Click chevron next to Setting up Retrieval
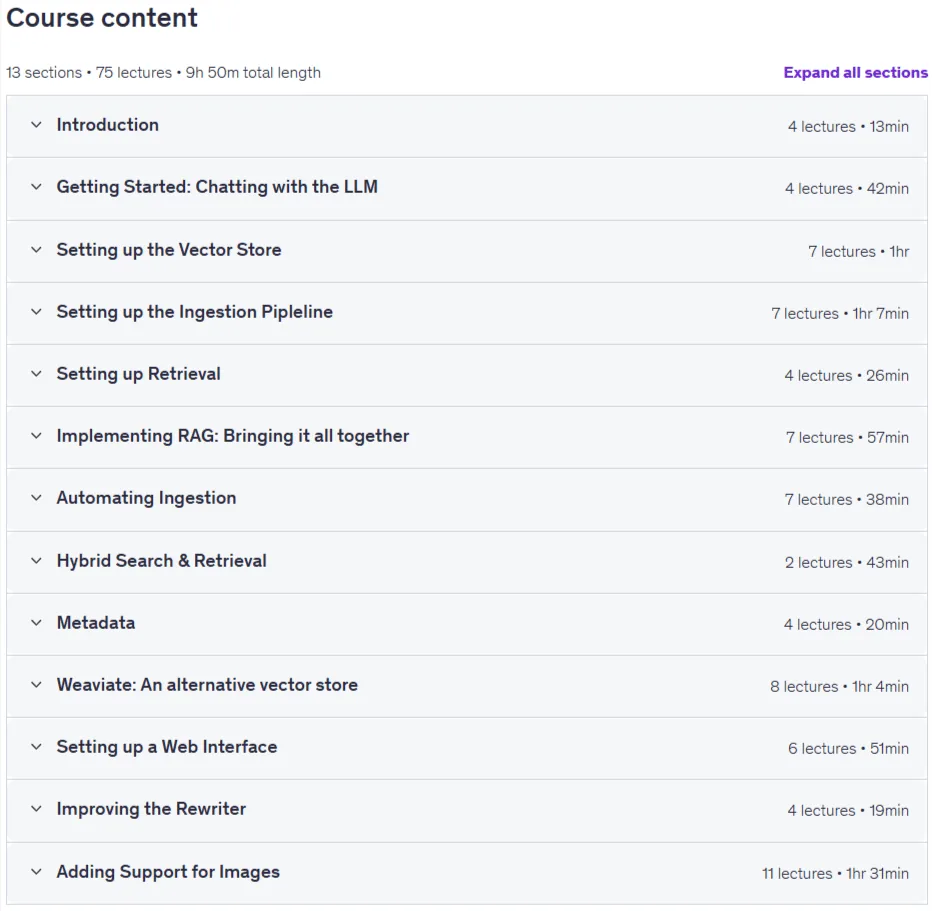The height and width of the screenshot is (911, 937). [x=36, y=374]
